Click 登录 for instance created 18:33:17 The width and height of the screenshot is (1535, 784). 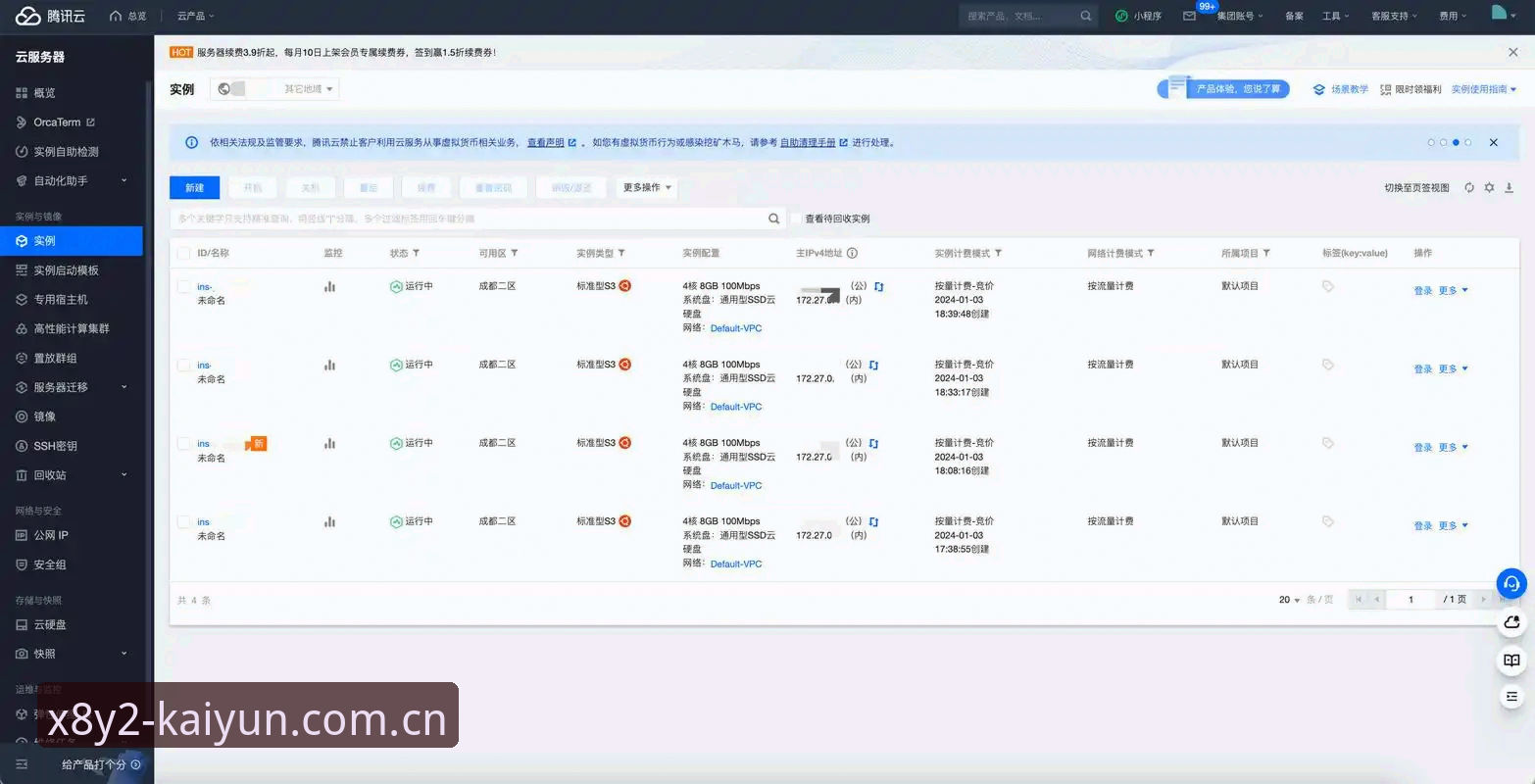[x=1423, y=369]
